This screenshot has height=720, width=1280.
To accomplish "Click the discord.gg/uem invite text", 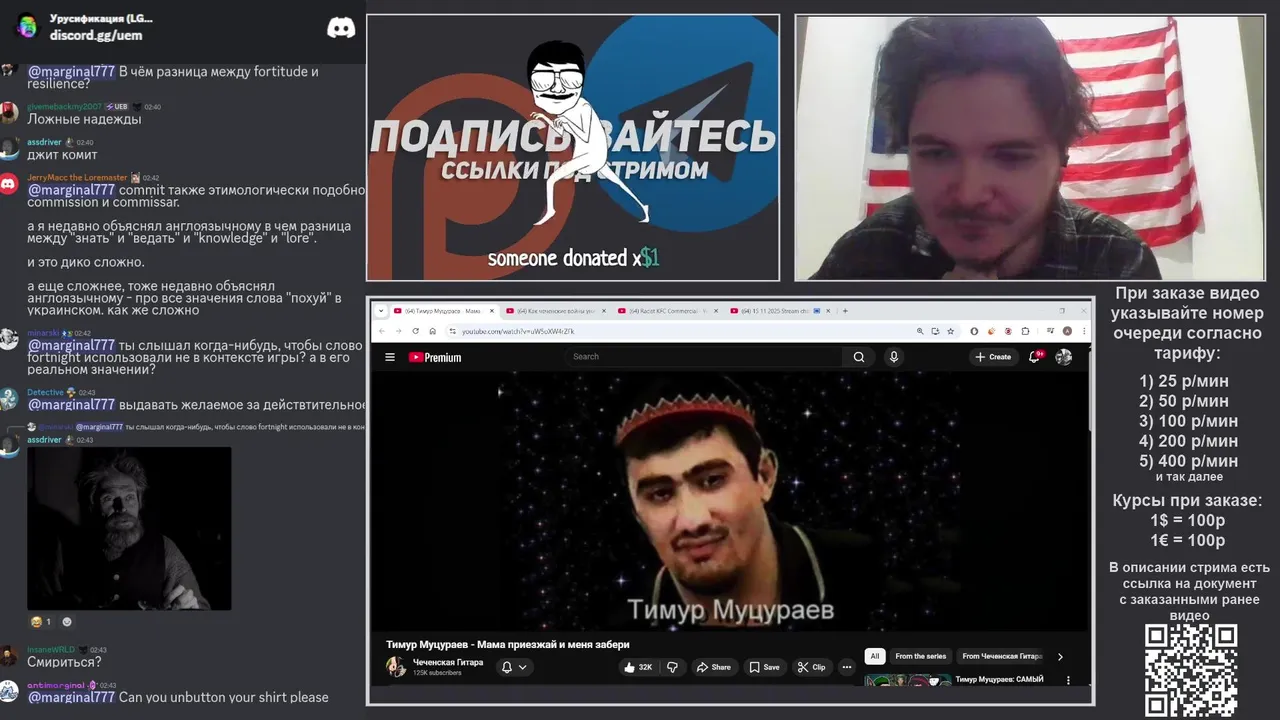I will (96, 35).
